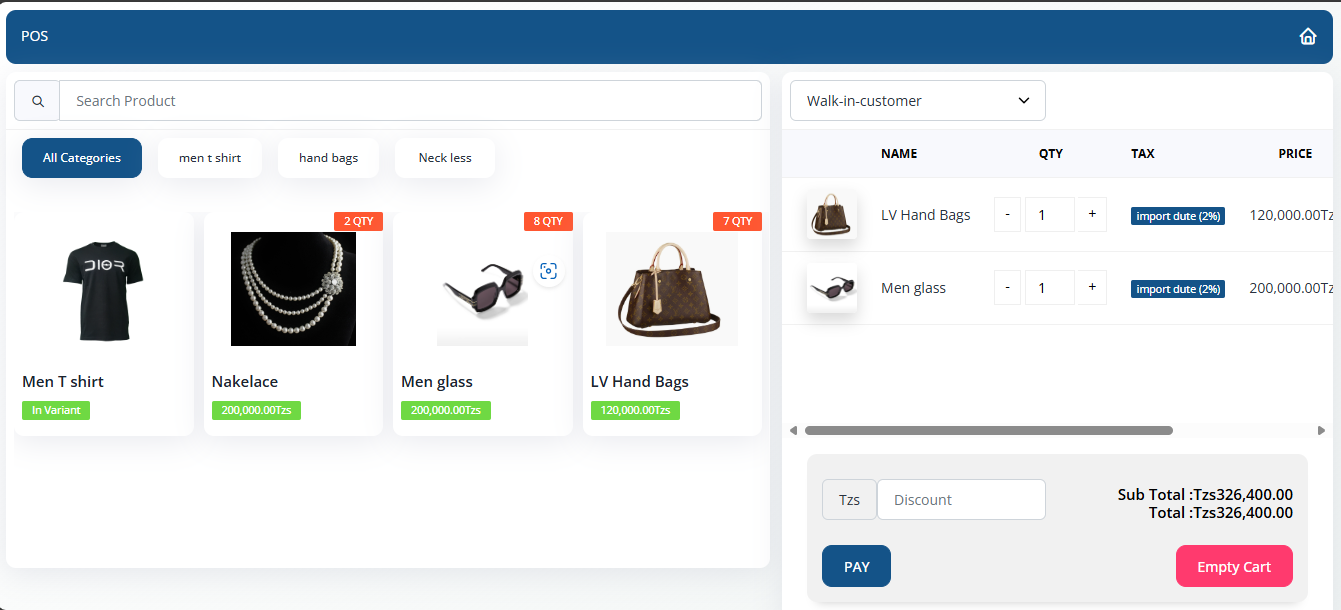Image resolution: width=1341 pixels, height=610 pixels.
Task: Select the All Categories filter
Action: point(82,158)
